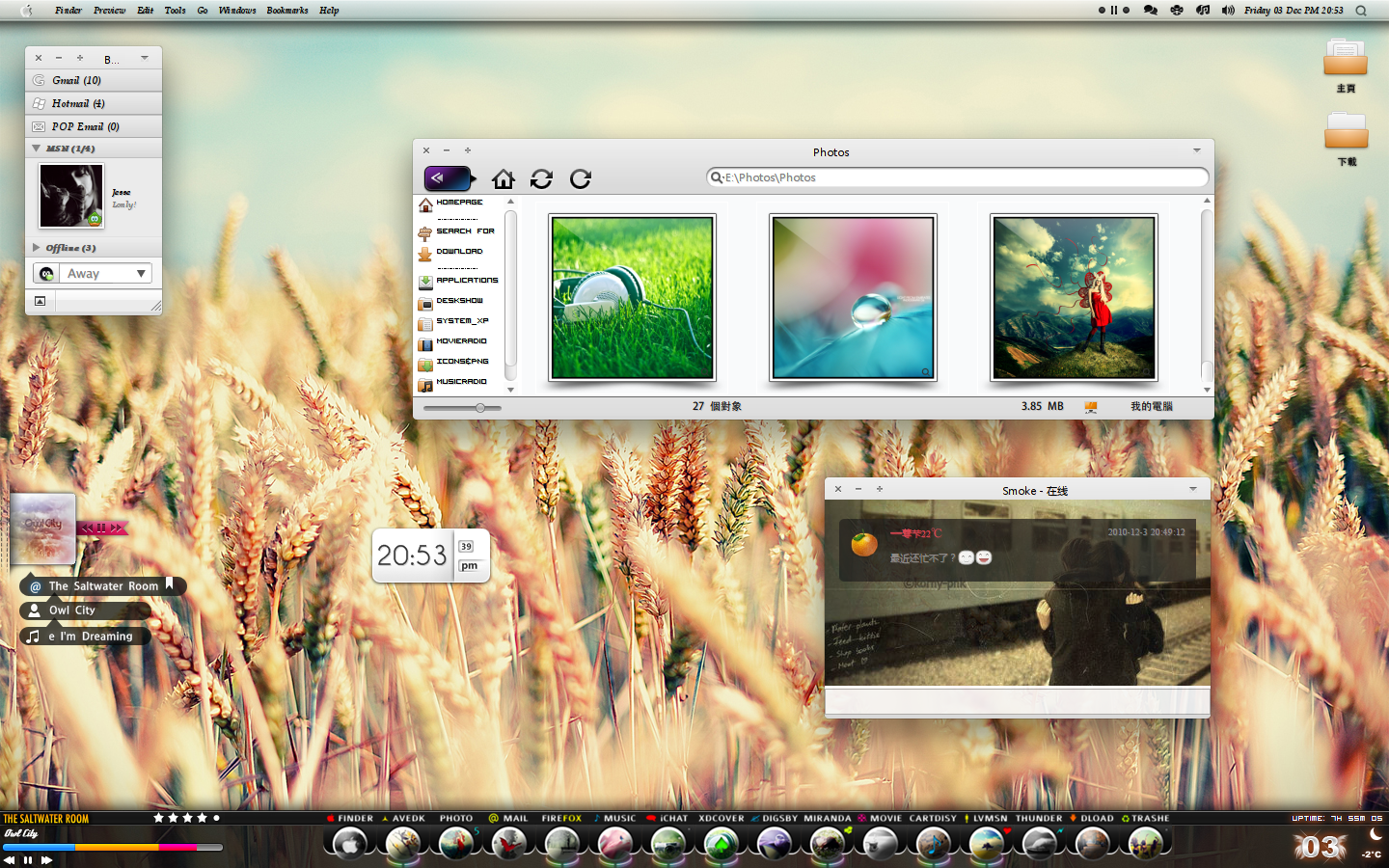Open the Movie dock icon
This screenshot has height=868, width=1389.
coord(880,844)
